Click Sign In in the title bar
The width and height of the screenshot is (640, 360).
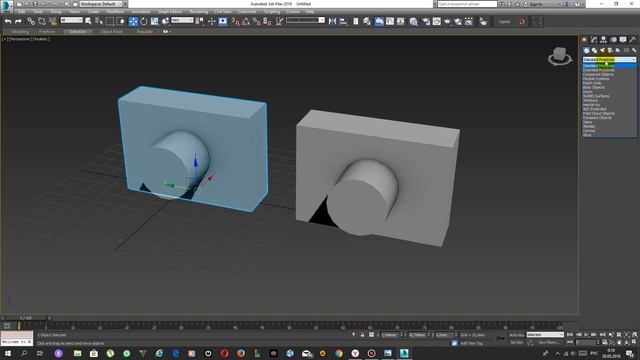(x=536, y=4)
